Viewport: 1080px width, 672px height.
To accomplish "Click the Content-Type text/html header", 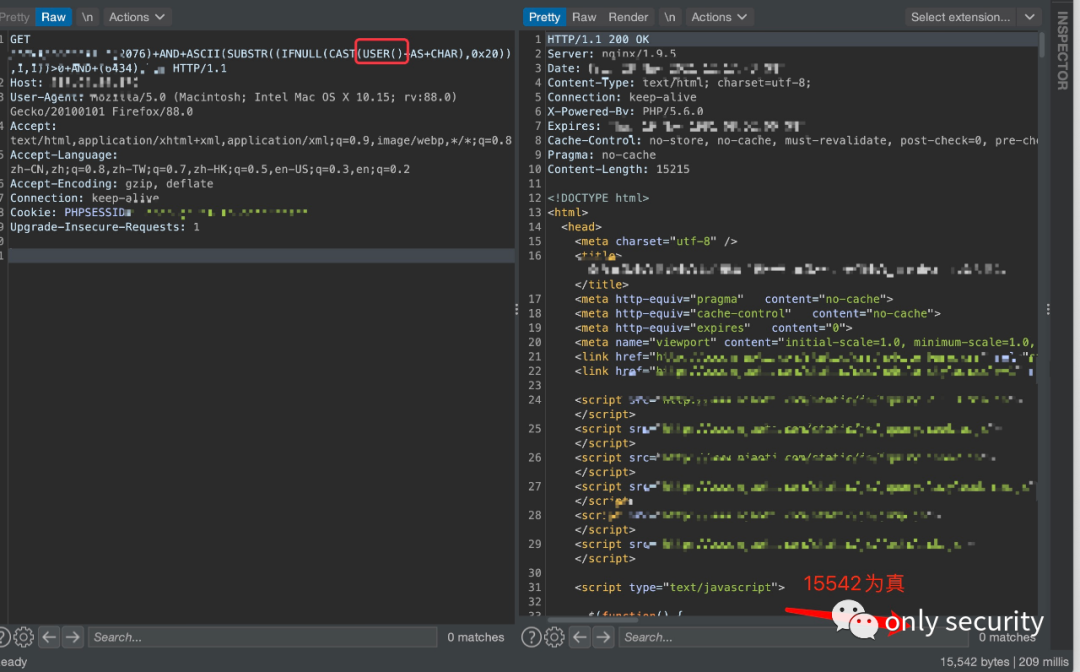I will pos(679,83).
